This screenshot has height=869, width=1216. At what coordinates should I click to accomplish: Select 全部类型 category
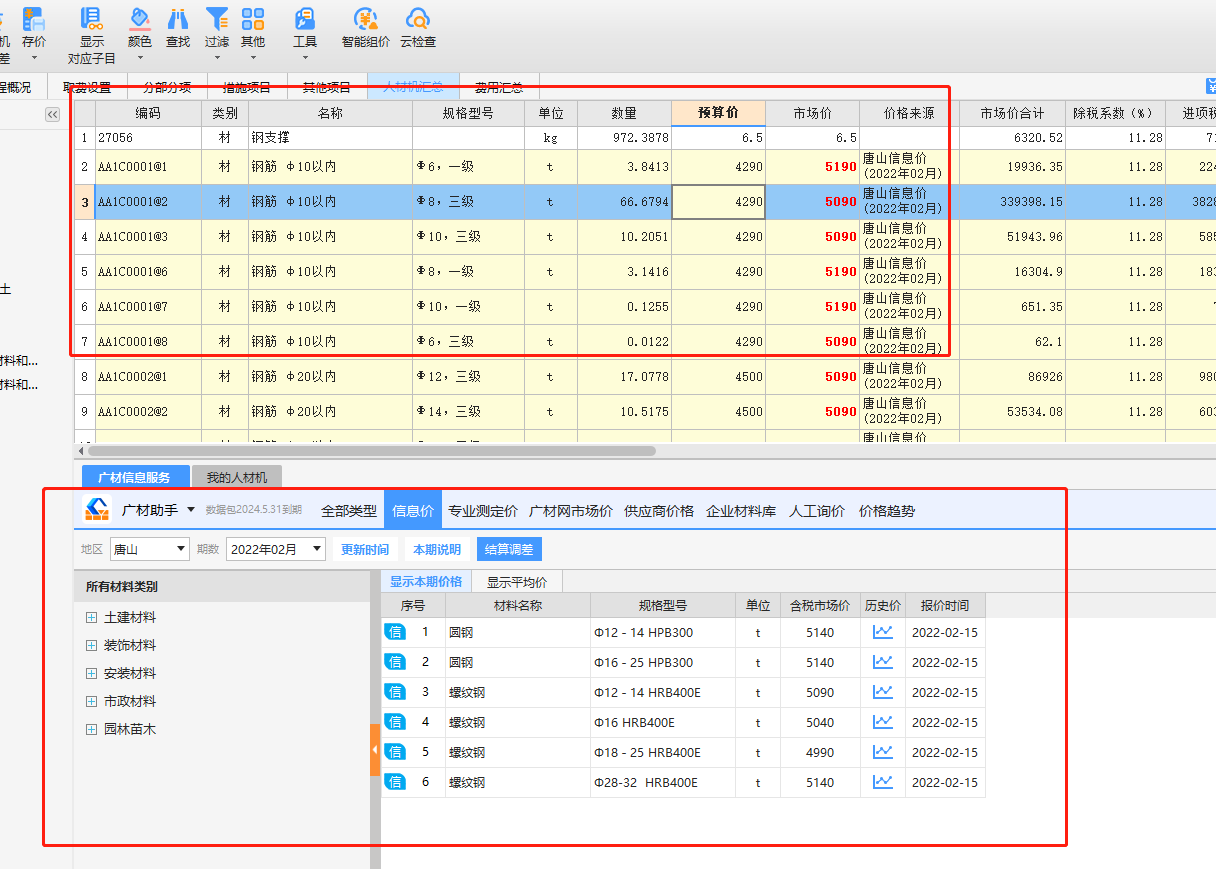(x=349, y=511)
